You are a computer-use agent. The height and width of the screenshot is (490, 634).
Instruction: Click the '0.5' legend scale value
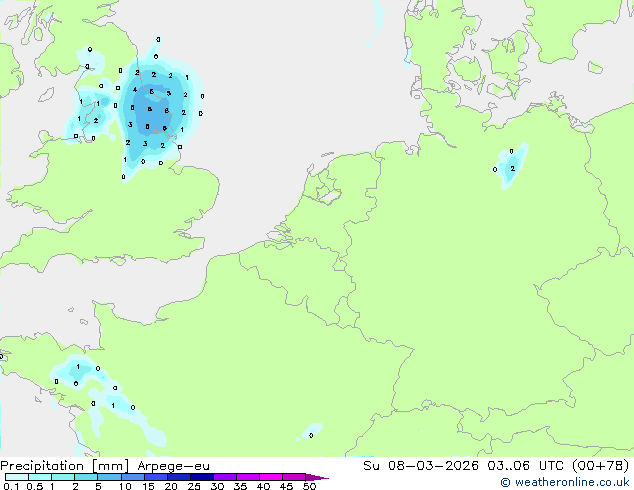[x=35, y=486]
